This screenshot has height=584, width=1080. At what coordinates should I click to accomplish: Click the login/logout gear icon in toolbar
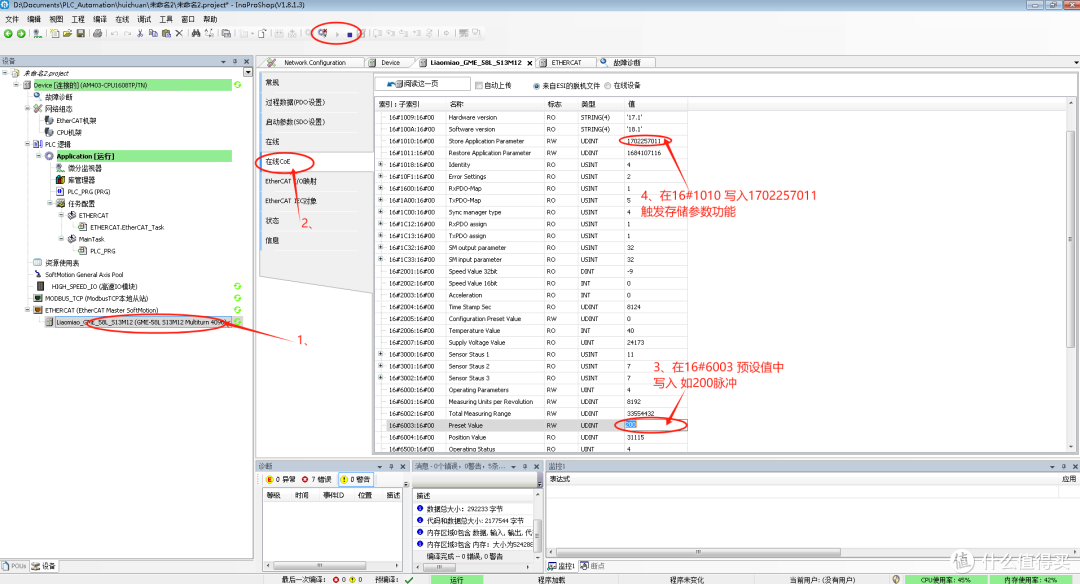[322, 33]
